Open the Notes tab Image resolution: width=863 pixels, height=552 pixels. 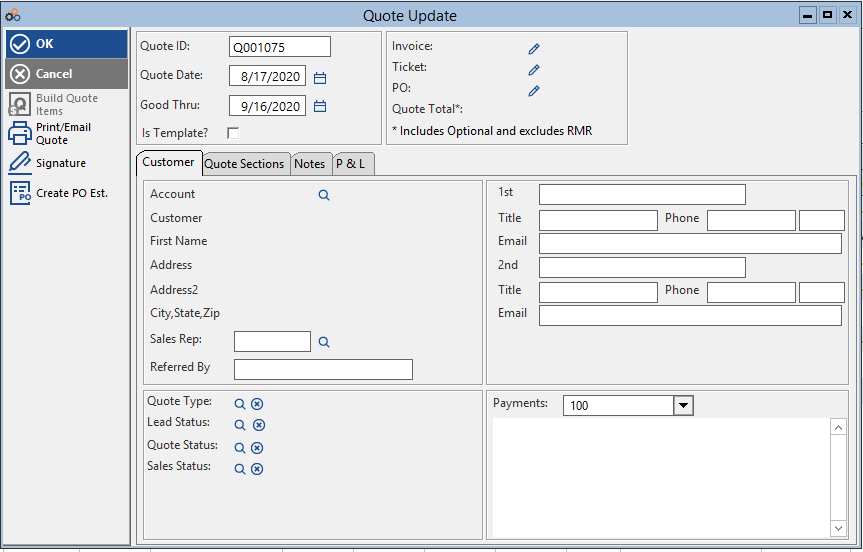[310, 164]
